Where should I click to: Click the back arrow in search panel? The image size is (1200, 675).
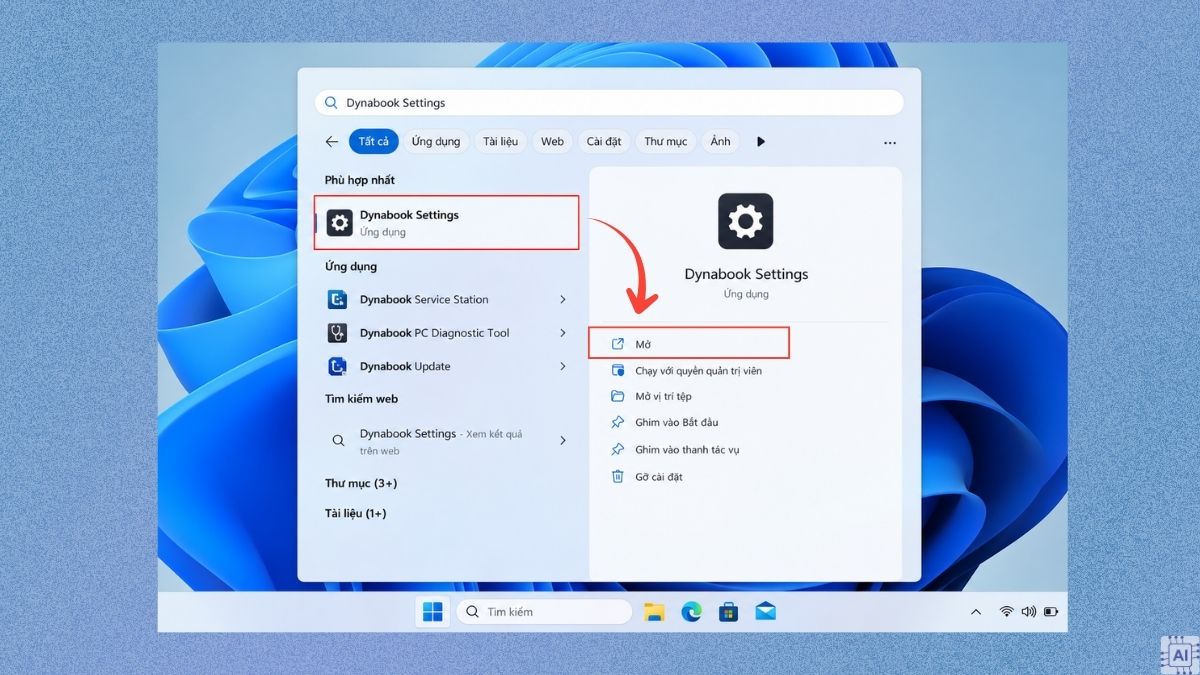(x=332, y=142)
